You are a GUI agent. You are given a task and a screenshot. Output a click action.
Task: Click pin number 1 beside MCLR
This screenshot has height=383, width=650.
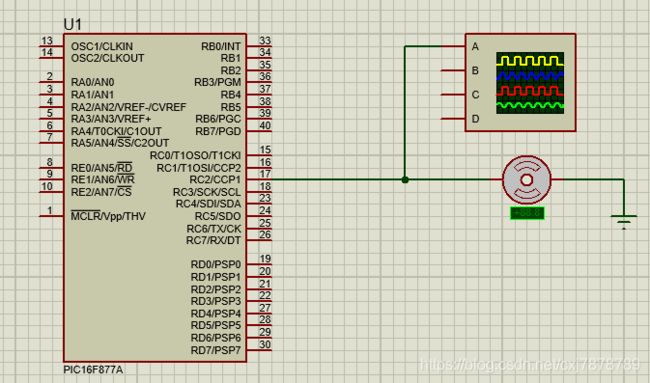pos(50,210)
